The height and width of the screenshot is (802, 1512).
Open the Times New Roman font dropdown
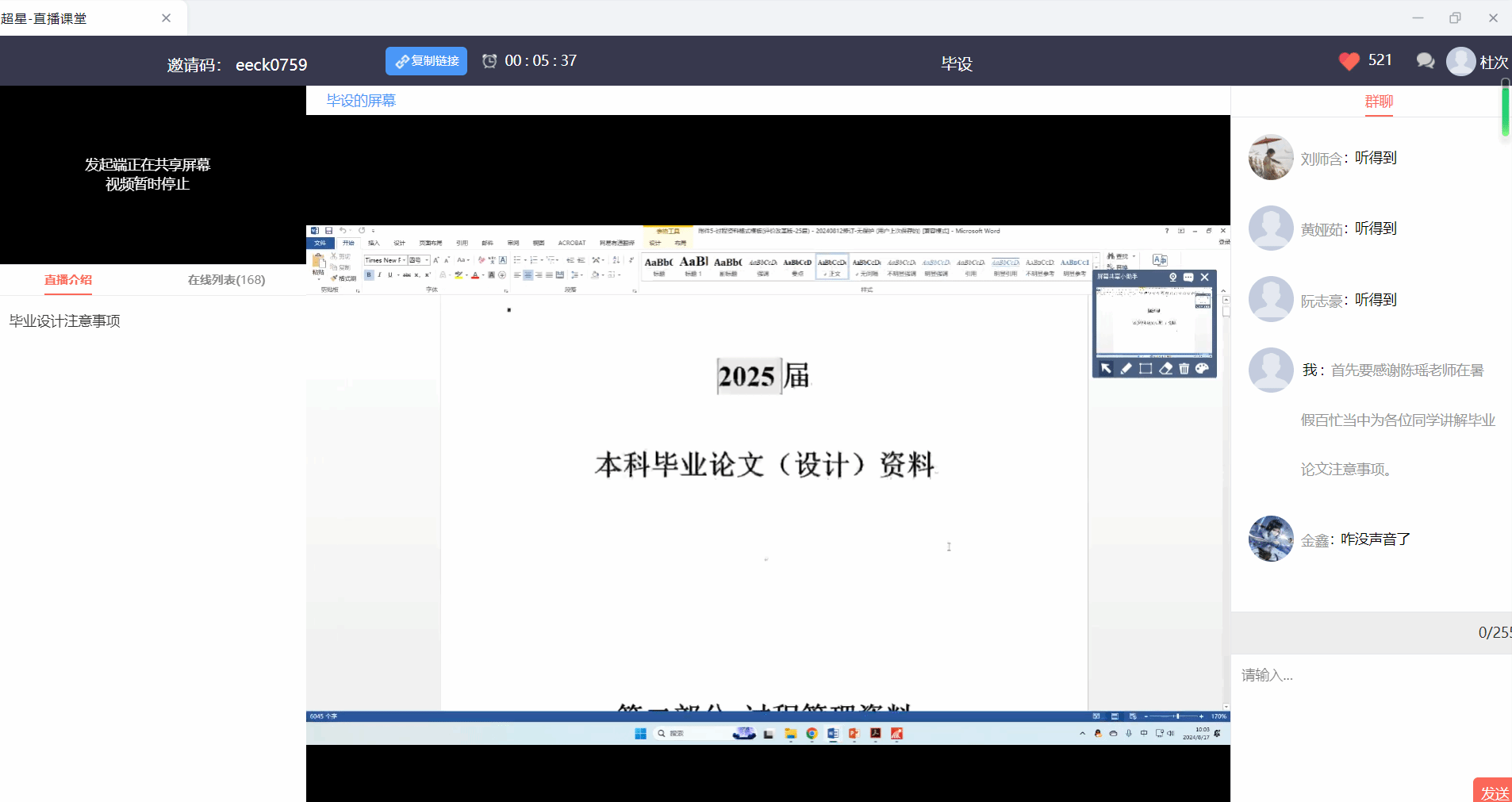click(404, 260)
